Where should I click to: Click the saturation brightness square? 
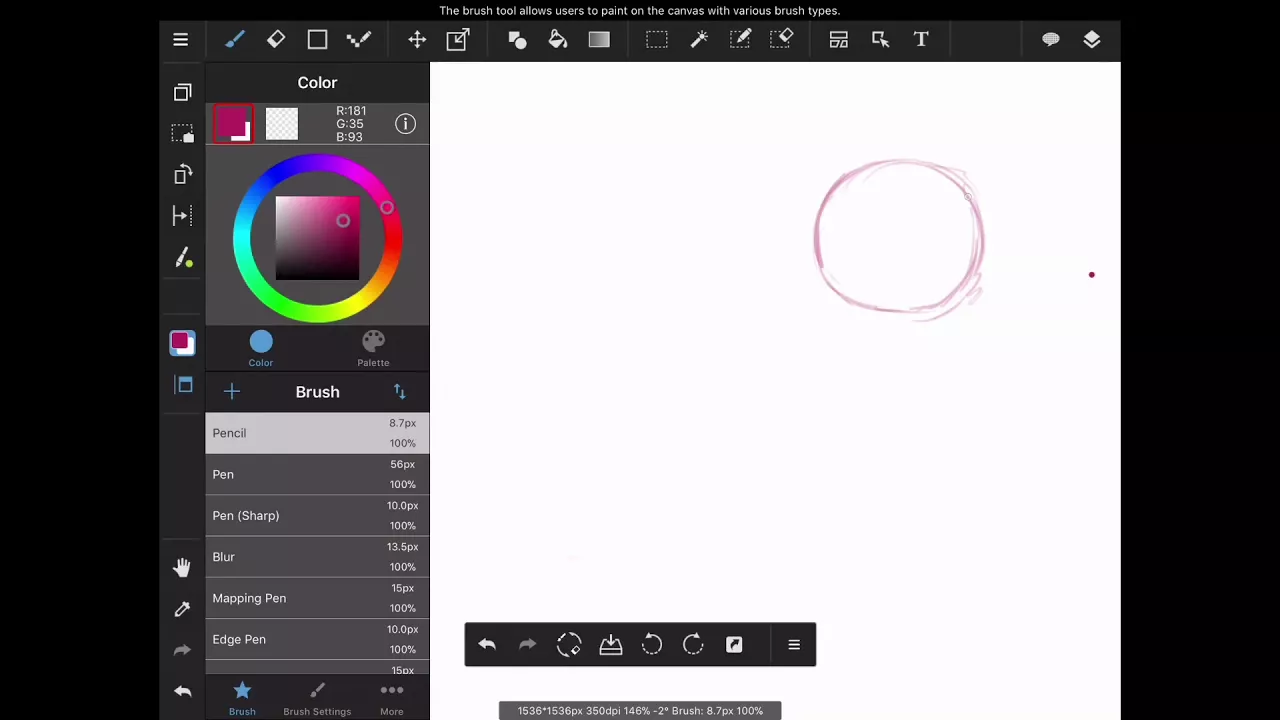[x=317, y=238]
